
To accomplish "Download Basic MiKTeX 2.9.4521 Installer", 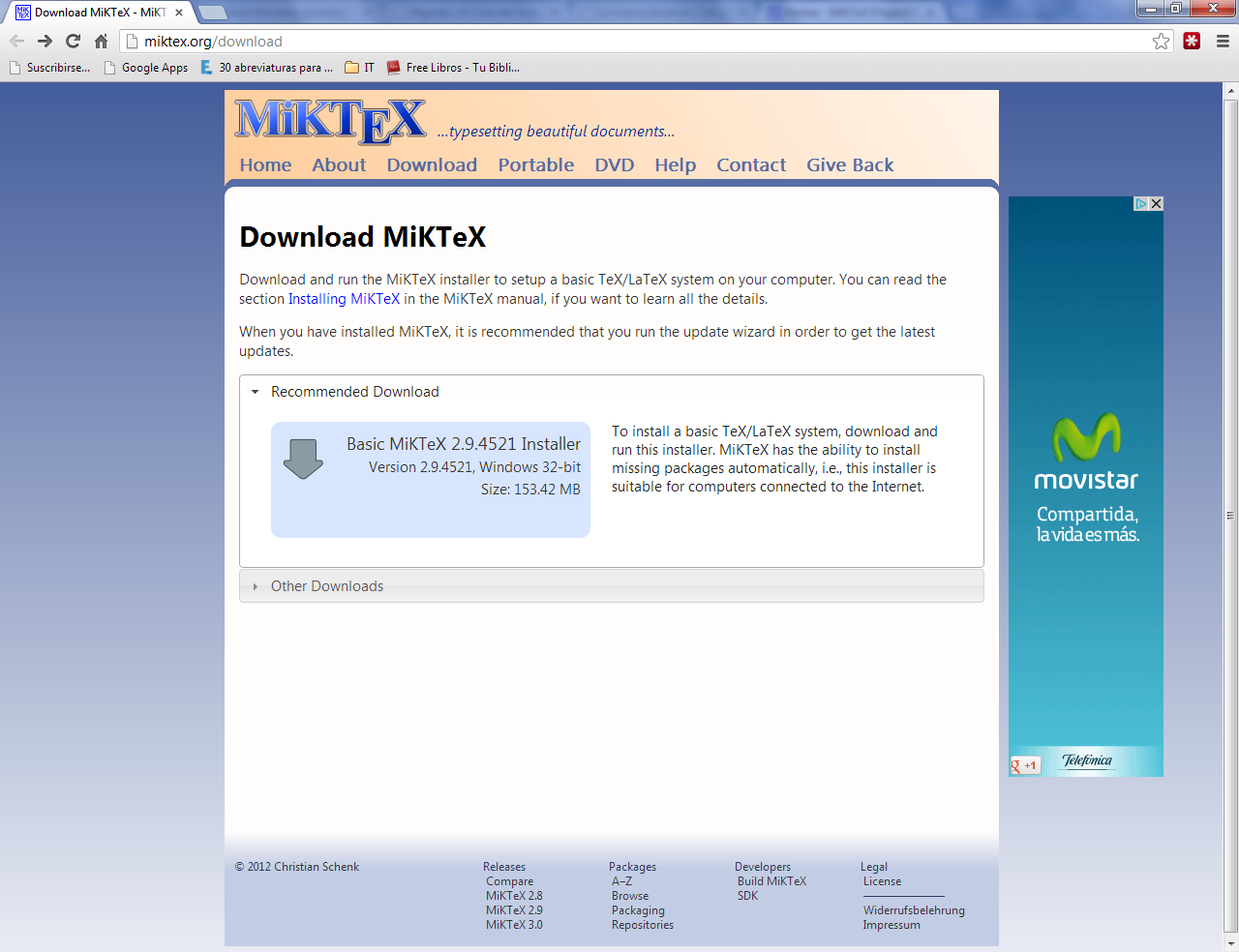I will point(463,444).
